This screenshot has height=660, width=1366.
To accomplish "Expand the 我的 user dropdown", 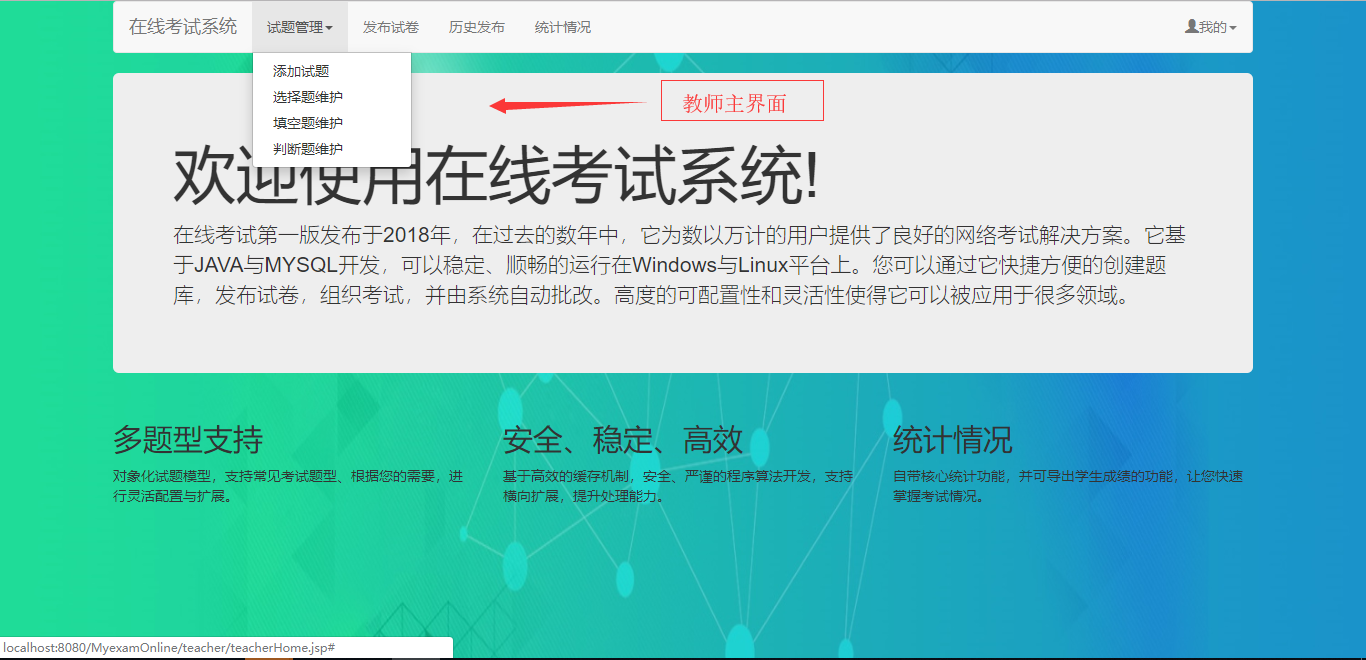I will click(1211, 27).
